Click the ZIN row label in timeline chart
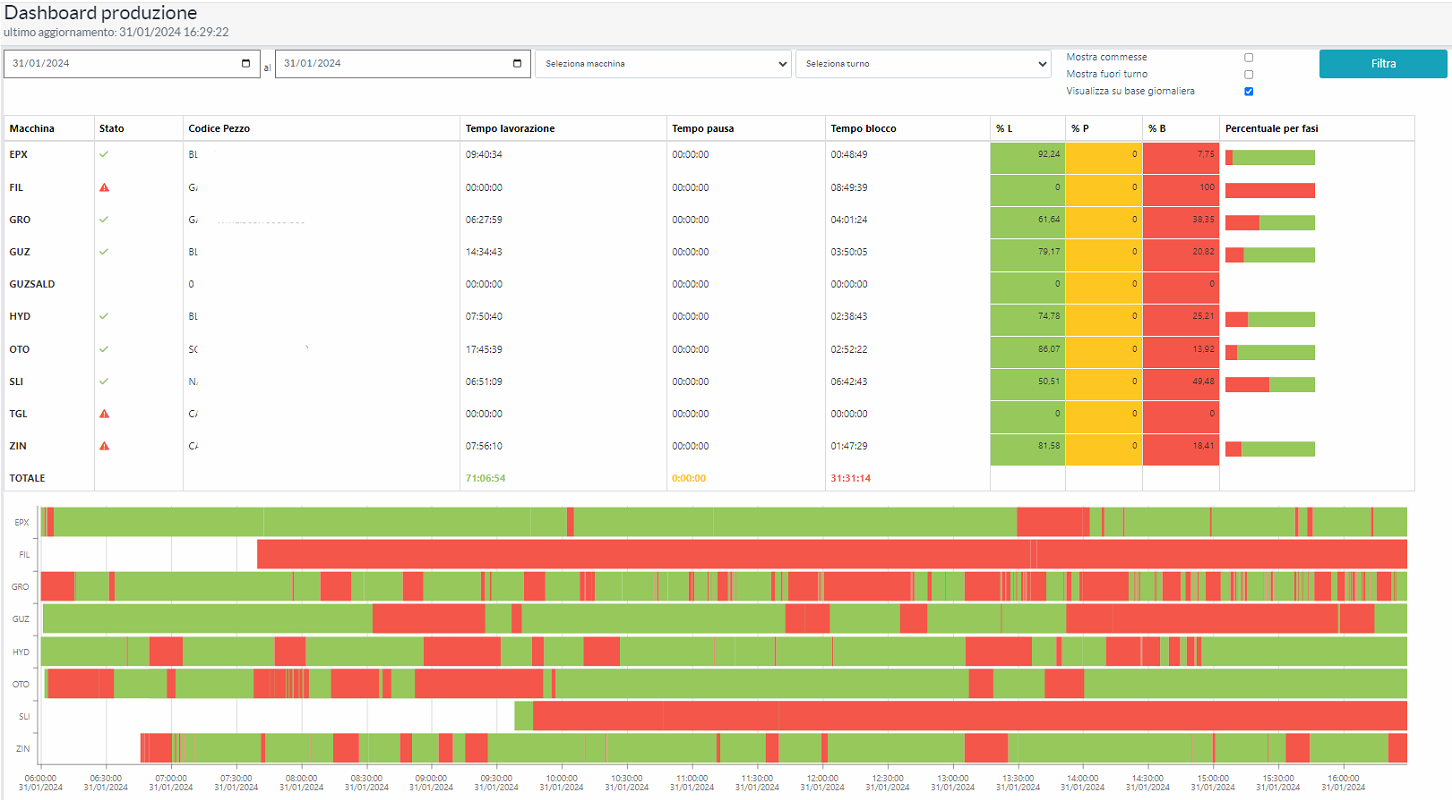The height and width of the screenshot is (800, 1452). 22,748
